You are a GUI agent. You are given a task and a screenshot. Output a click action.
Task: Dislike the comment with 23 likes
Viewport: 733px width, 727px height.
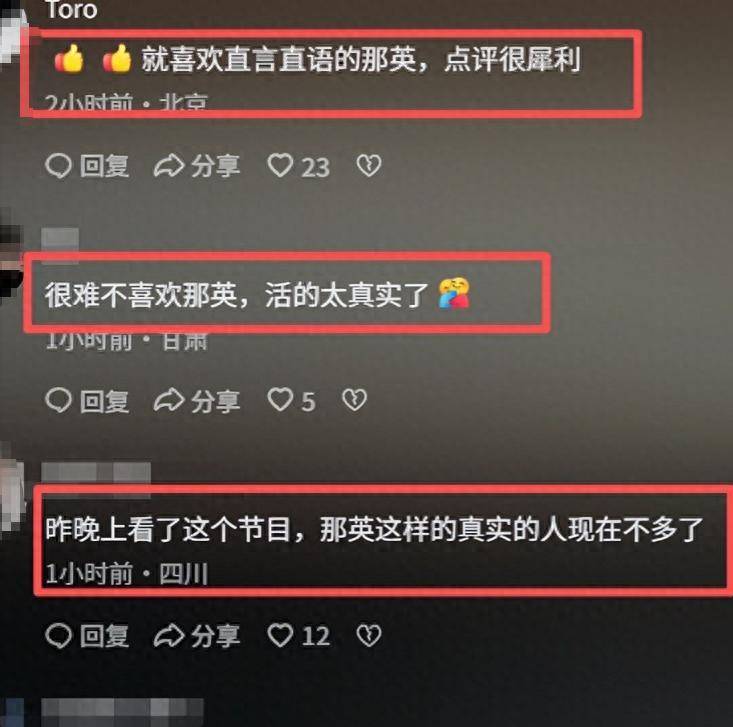[x=369, y=166]
